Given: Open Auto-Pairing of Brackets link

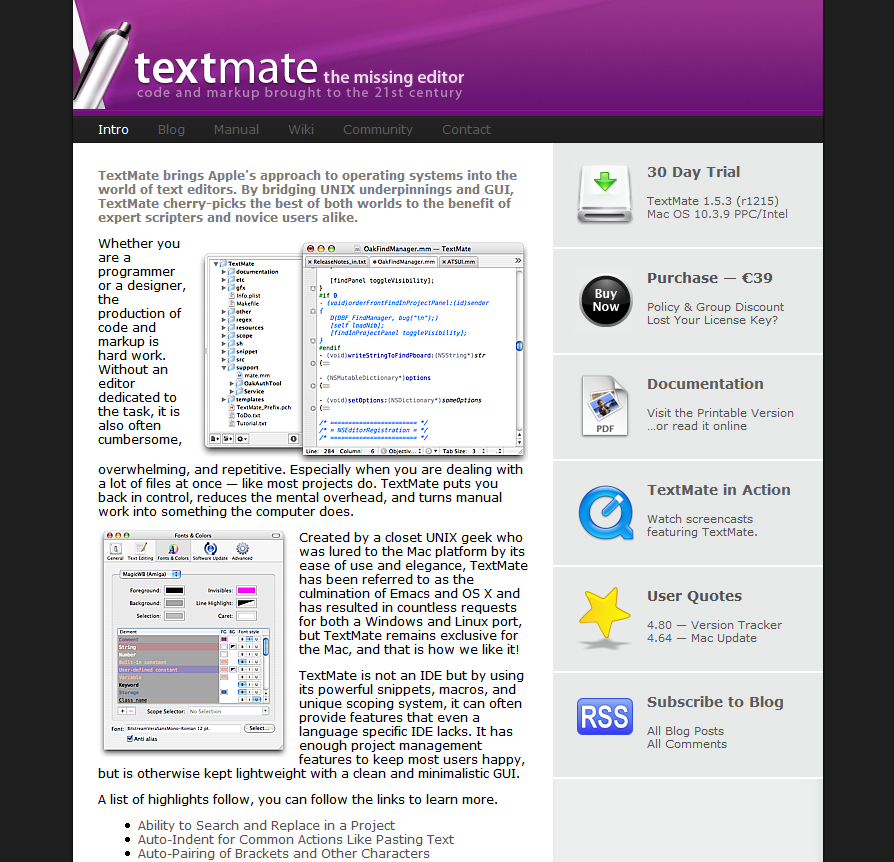Looking at the screenshot, I should pyautogui.click(x=283, y=853).
